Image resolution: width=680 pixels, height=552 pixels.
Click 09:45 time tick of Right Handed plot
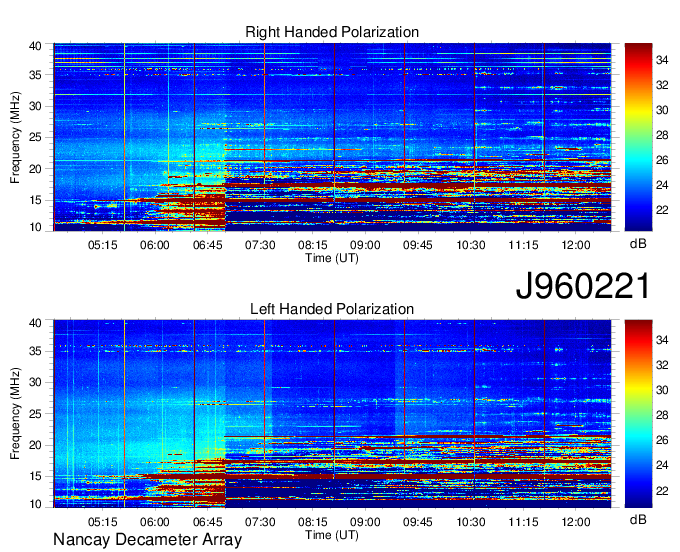click(418, 245)
